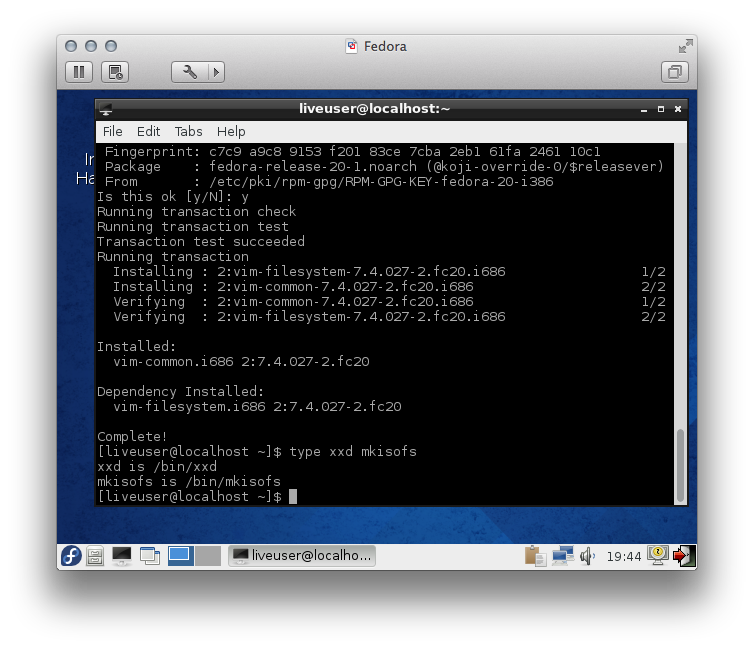This screenshot has height=649, width=754.
Task: Open the VM snapshot manager icon
Action: click(115, 72)
